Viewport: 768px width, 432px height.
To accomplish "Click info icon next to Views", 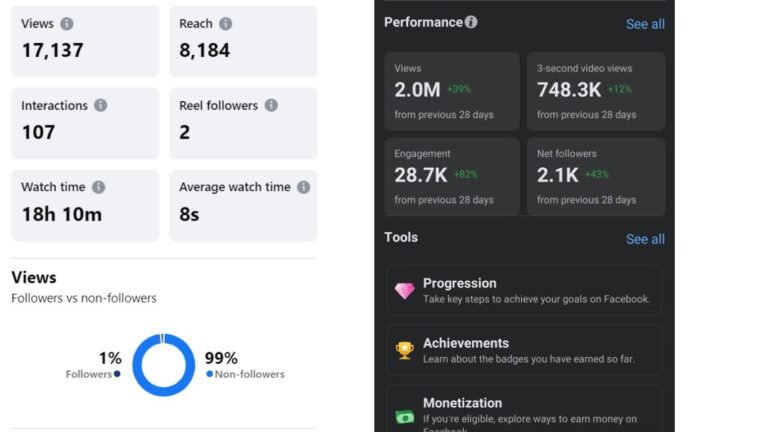I will [x=67, y=23].
